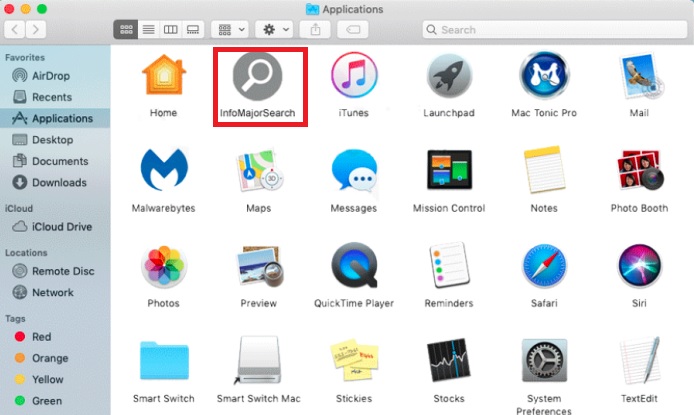Filter by the Red tag
Screen dimensions: 694x415
click(x=55, y=337)
